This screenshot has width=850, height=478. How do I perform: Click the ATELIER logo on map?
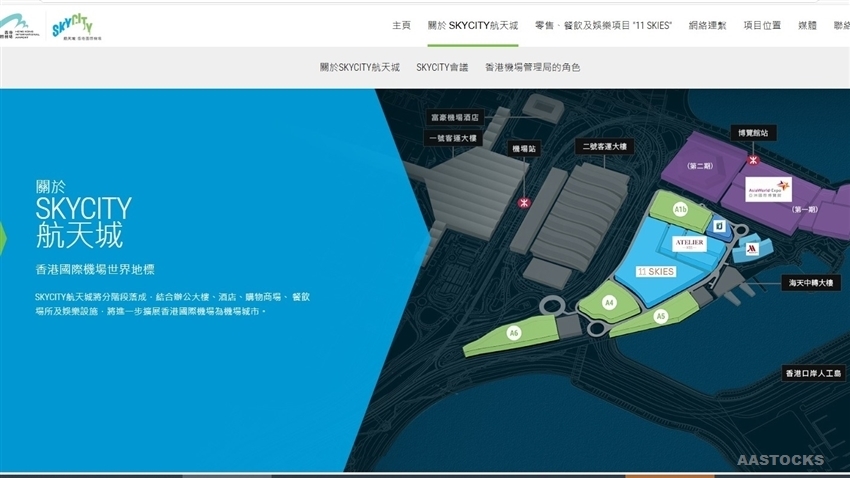(690, 244)
